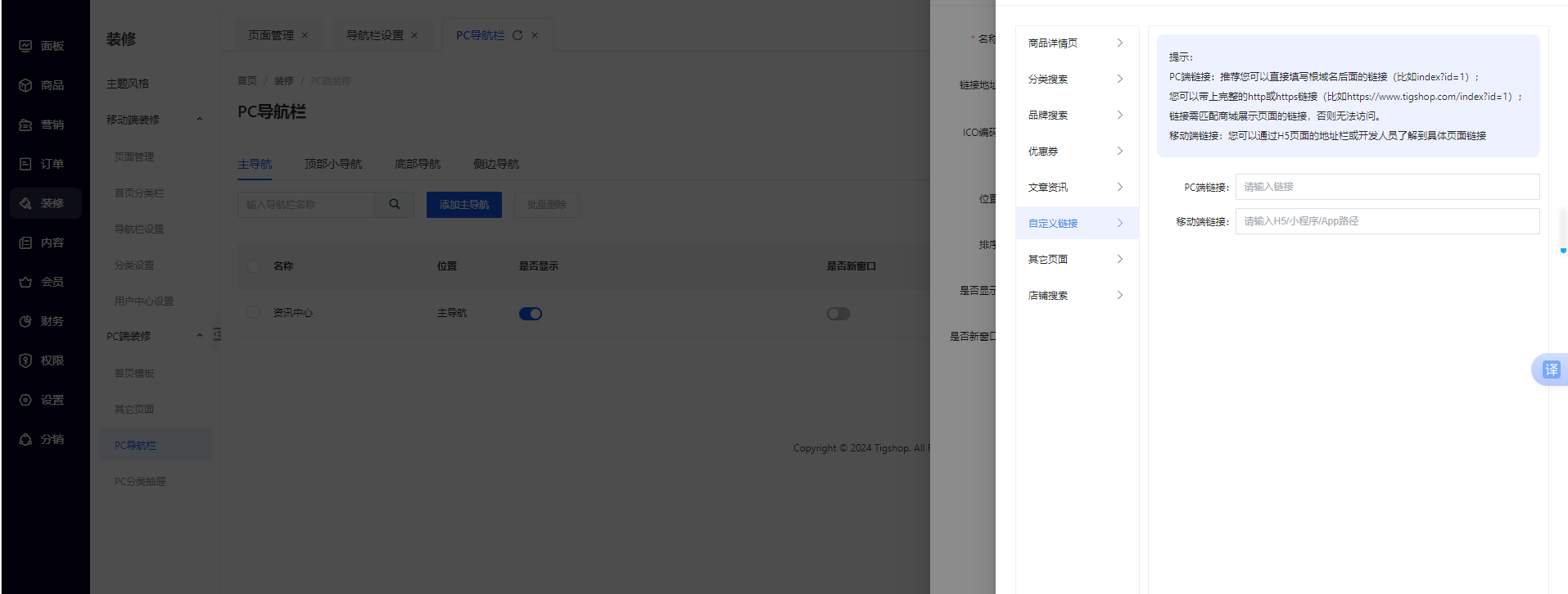This screenshot has height=594, width=1568.
Task: Click the floating translate 译 icon
Action: coord(1551,370)
